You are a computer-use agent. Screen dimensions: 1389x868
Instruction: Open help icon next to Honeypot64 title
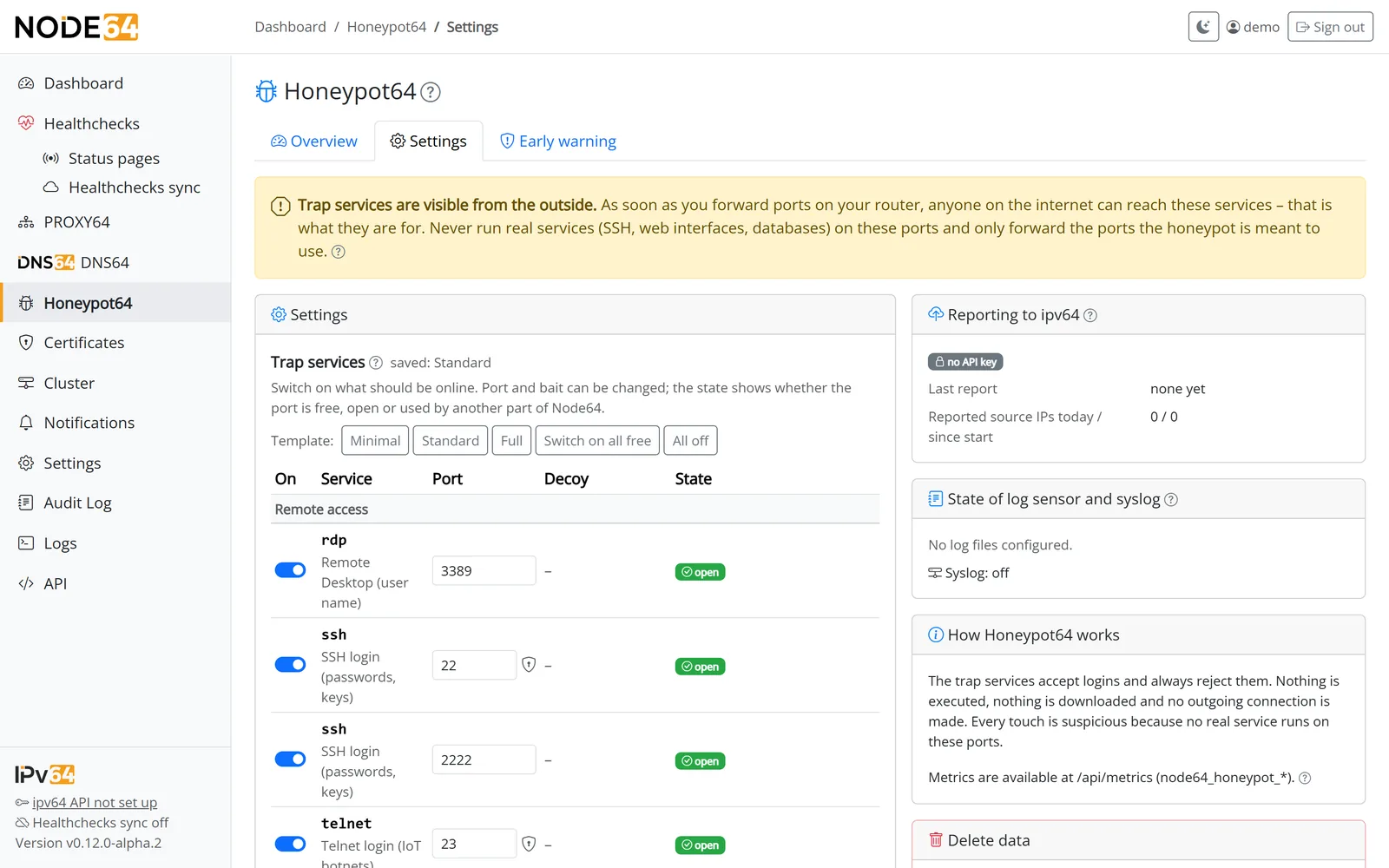[x=431, y=92]
